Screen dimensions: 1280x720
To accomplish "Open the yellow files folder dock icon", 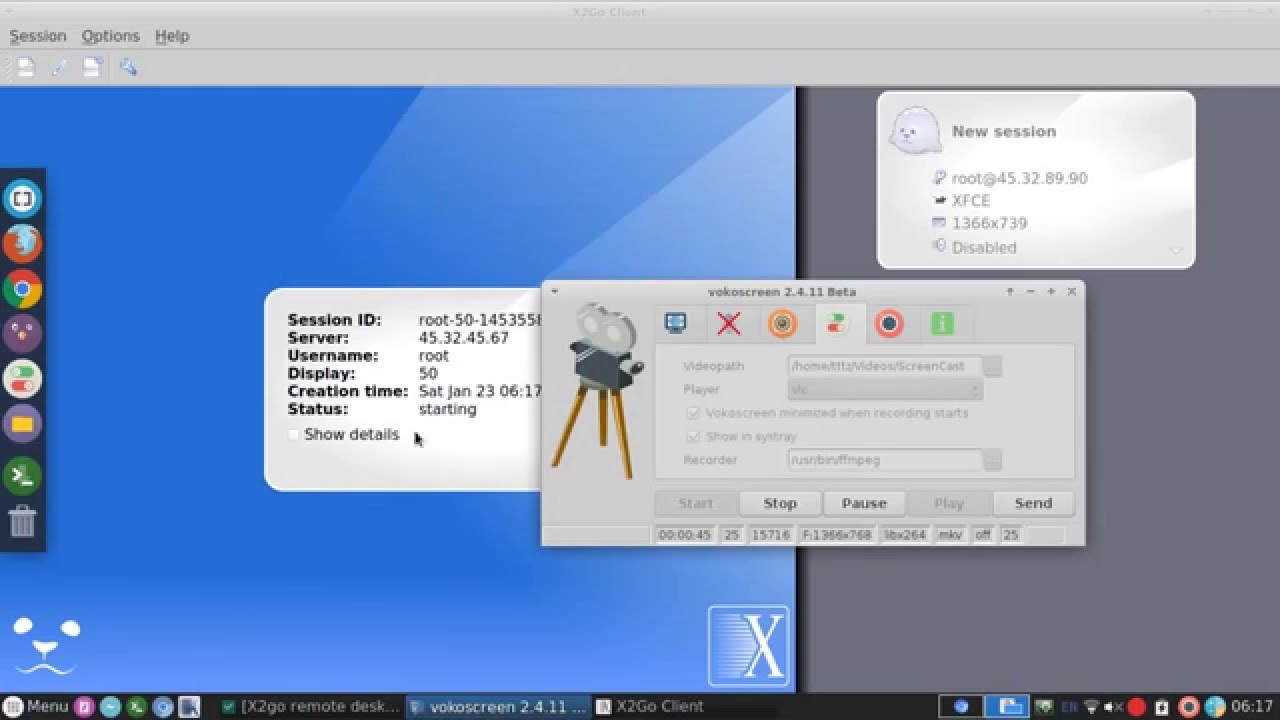I will pos(22,424).
